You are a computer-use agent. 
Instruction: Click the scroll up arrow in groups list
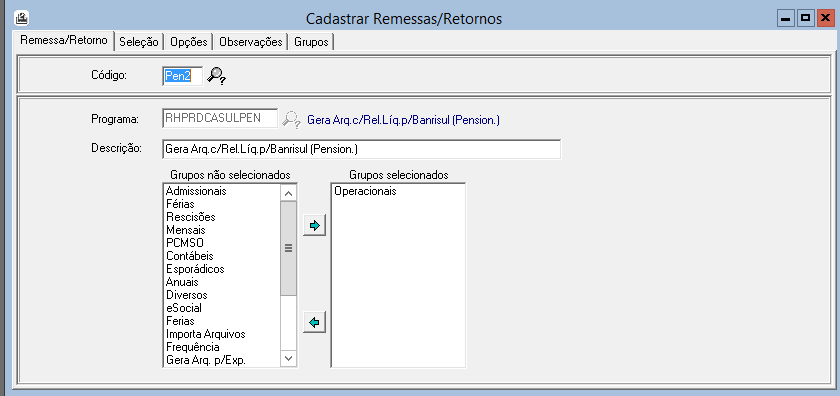pyautogui.click(x=288, y=193)
